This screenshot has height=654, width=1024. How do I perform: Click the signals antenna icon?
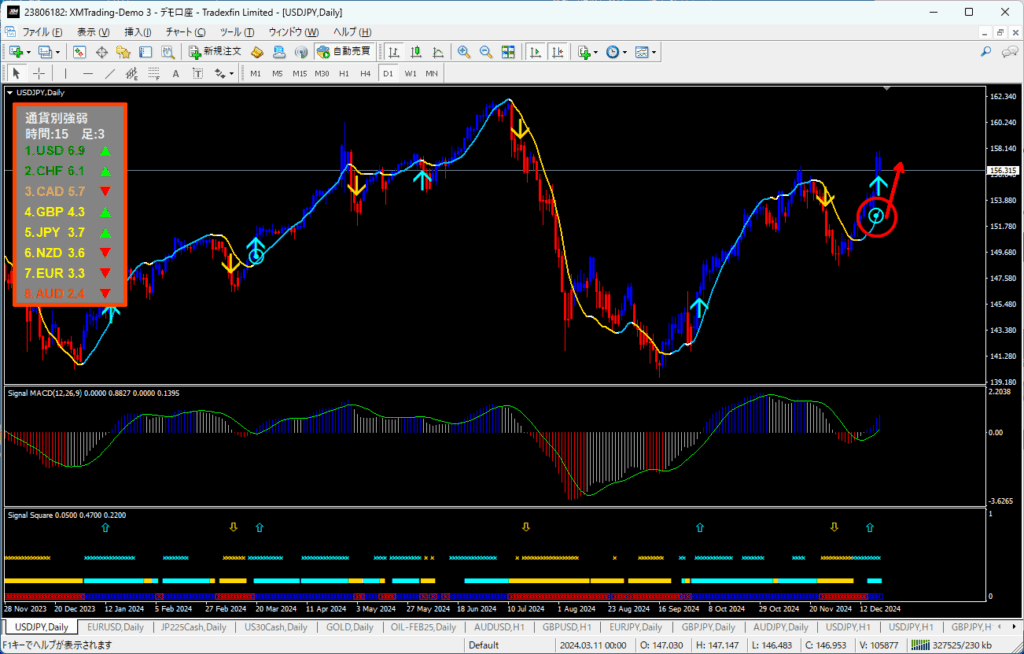coord(301,52)
